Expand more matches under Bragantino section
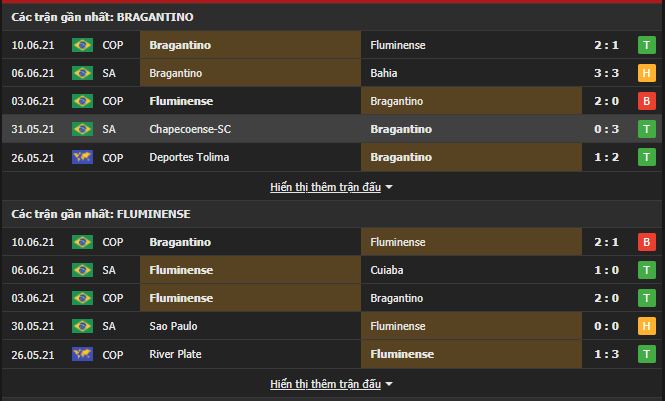 [331, 187]
